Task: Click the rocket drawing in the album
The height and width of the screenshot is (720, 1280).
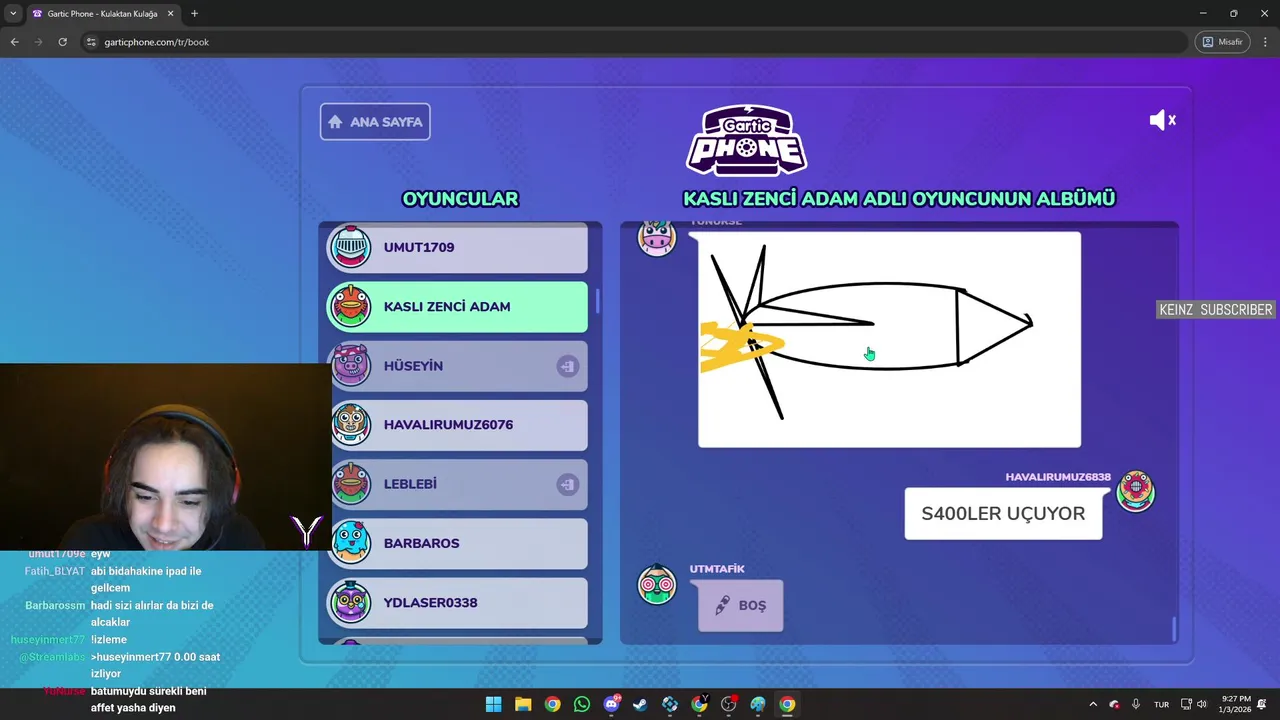Action: [x=889, y=340]
